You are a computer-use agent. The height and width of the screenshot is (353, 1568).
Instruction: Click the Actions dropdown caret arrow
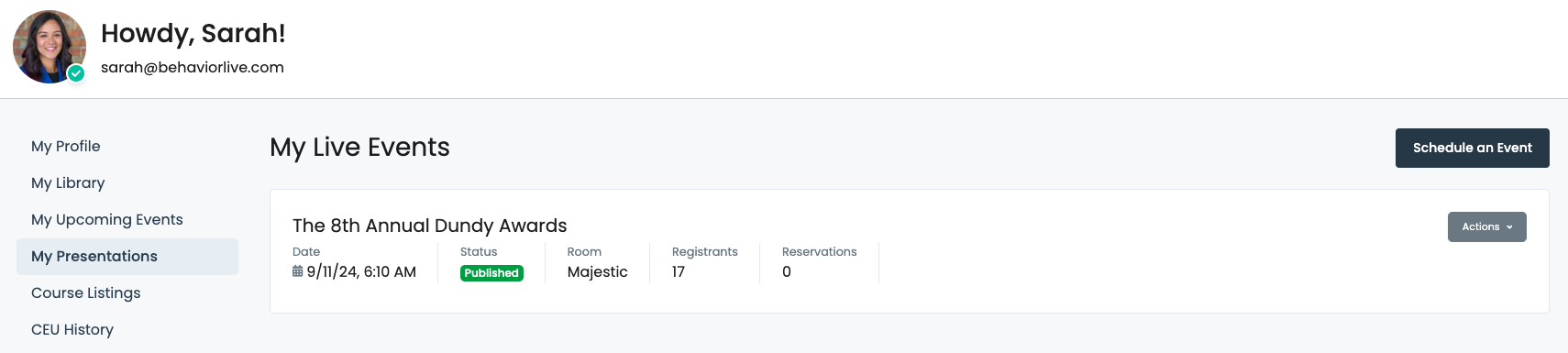click(x=1509, y=227)
